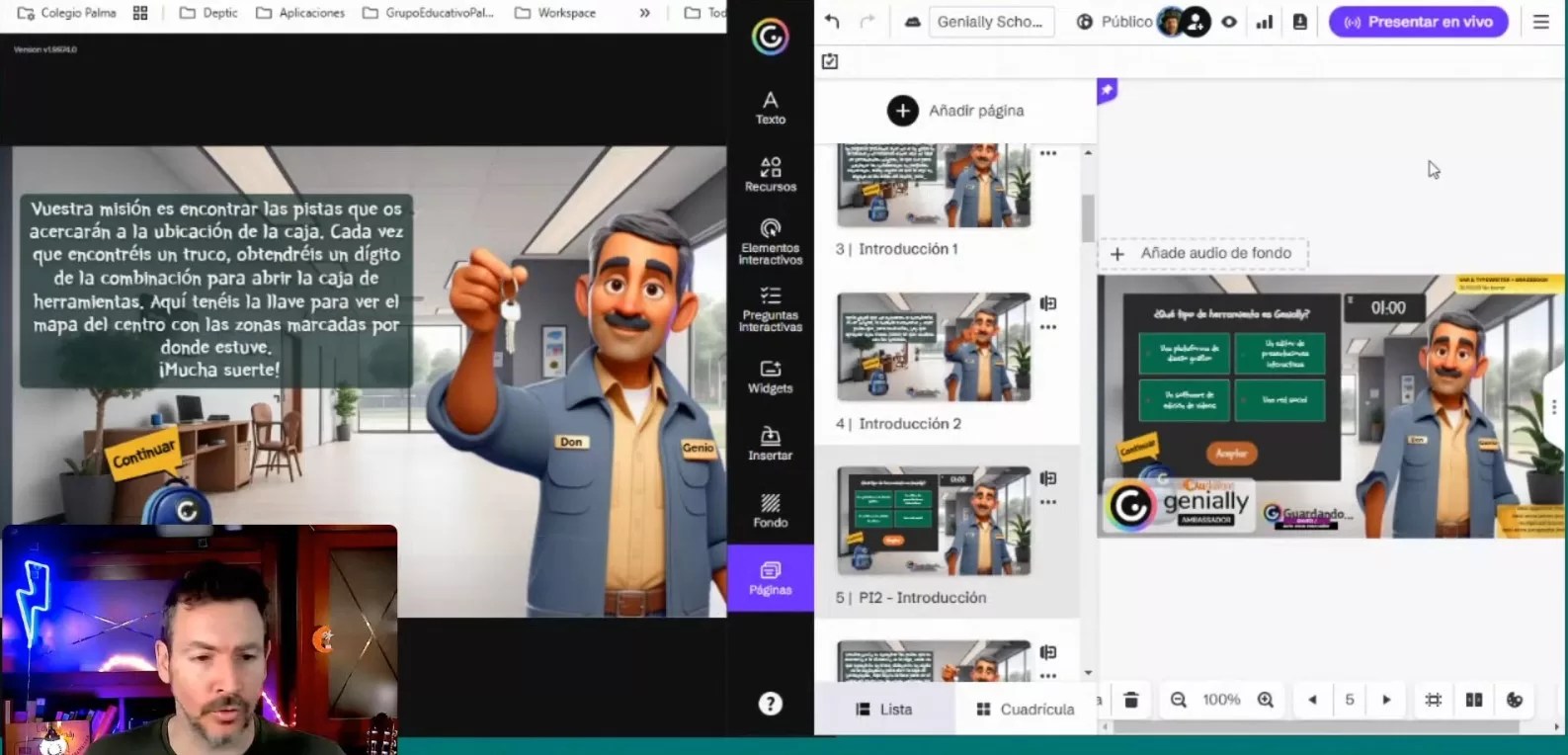Select the Páginas sidebar tab
Screen dimensions: 1568x755
coord(770,578)
